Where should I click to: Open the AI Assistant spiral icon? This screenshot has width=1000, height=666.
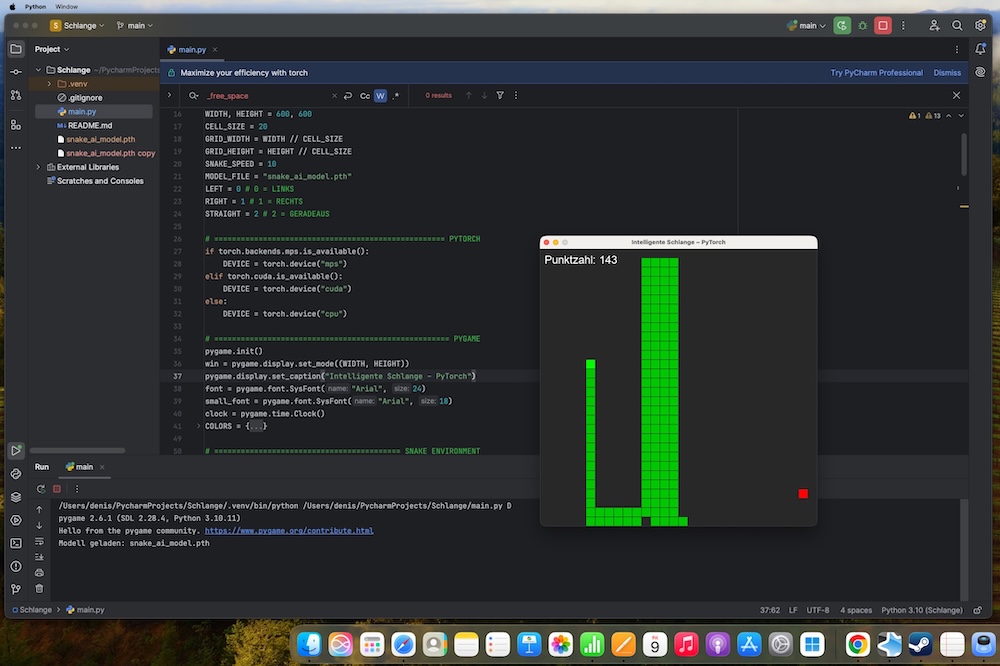click(980, 72)
